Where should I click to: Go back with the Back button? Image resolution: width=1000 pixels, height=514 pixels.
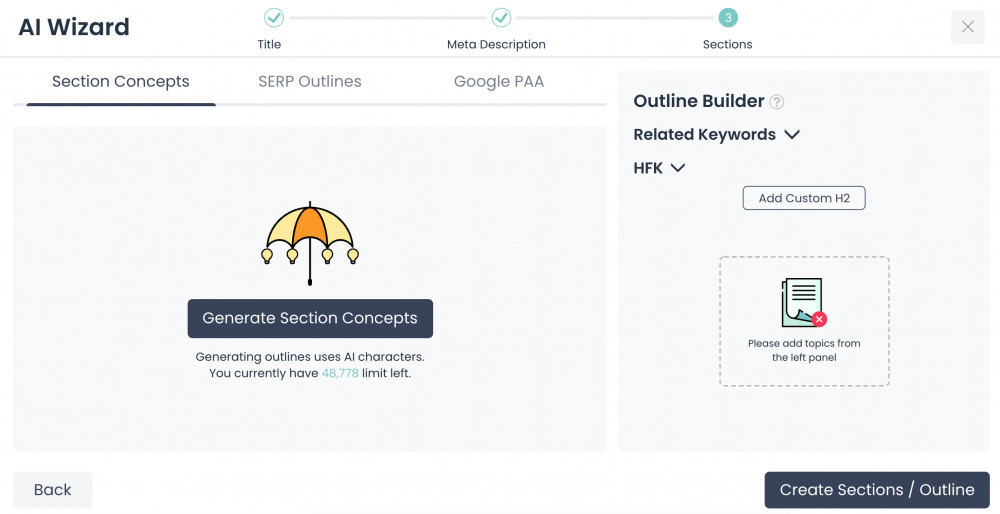pos(52,490)
